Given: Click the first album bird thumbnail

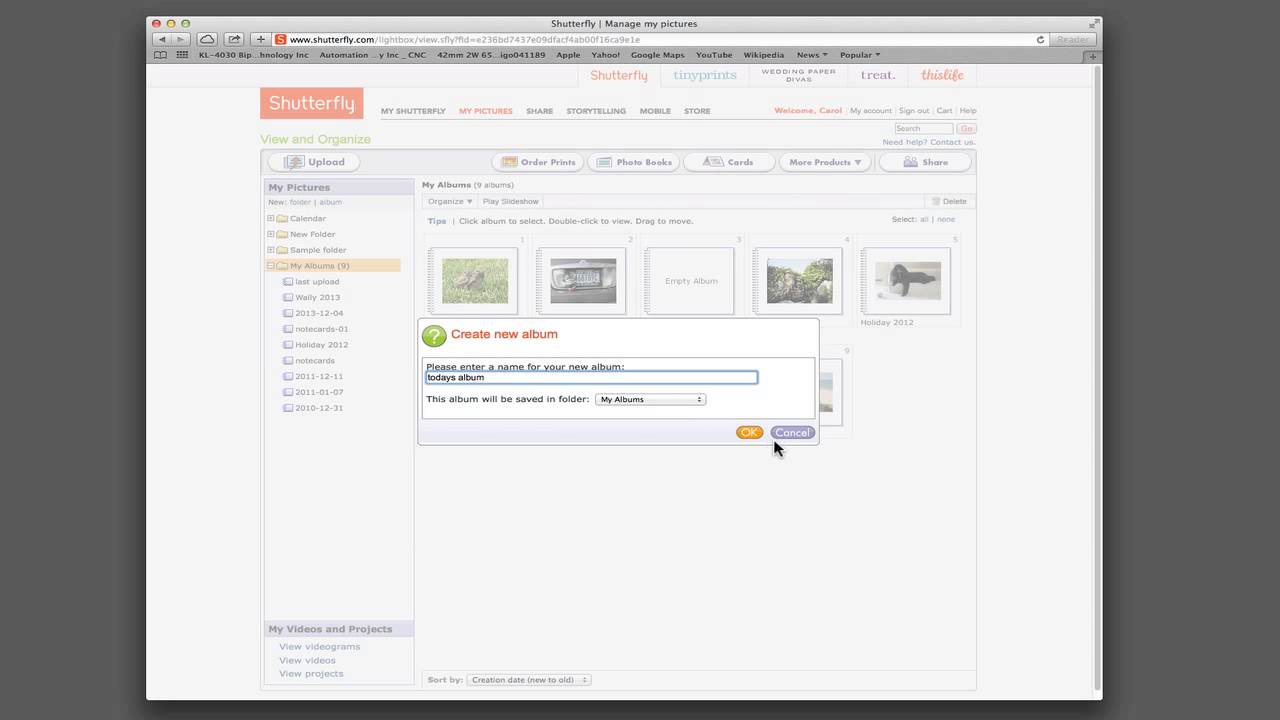Looking at the screenshot, I should click(474, 281).
